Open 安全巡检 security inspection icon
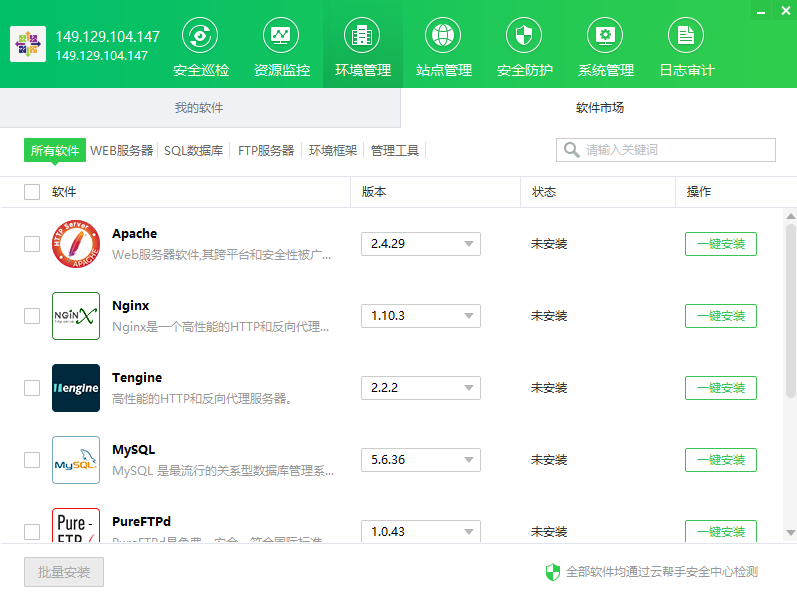Viewport: 797px width, 597px height. [x=200, y=36]
